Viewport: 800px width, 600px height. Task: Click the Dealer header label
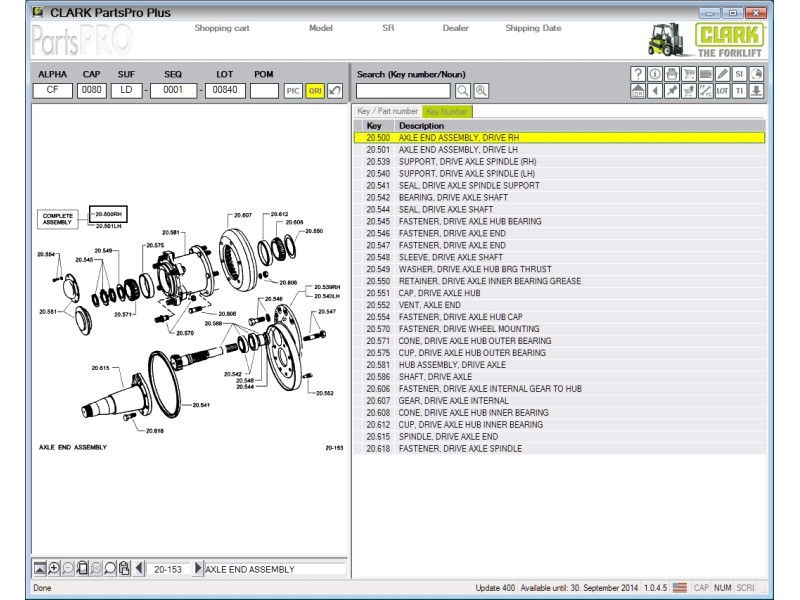pyautogui.click(x=456, y=28)
